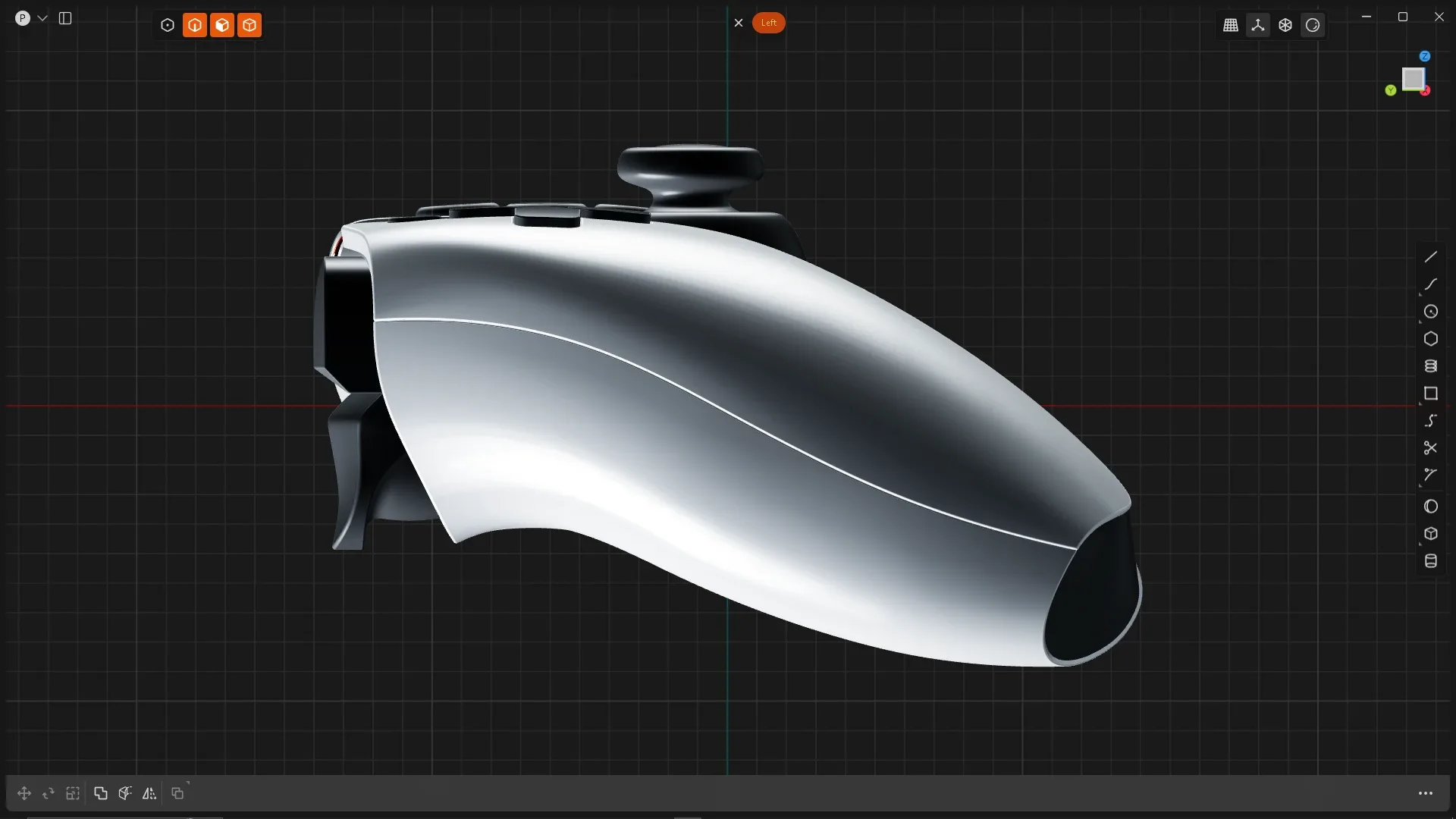1456x819 pixels.
Task: Activate the Boolean union command
Action: (x=101, y=793)
